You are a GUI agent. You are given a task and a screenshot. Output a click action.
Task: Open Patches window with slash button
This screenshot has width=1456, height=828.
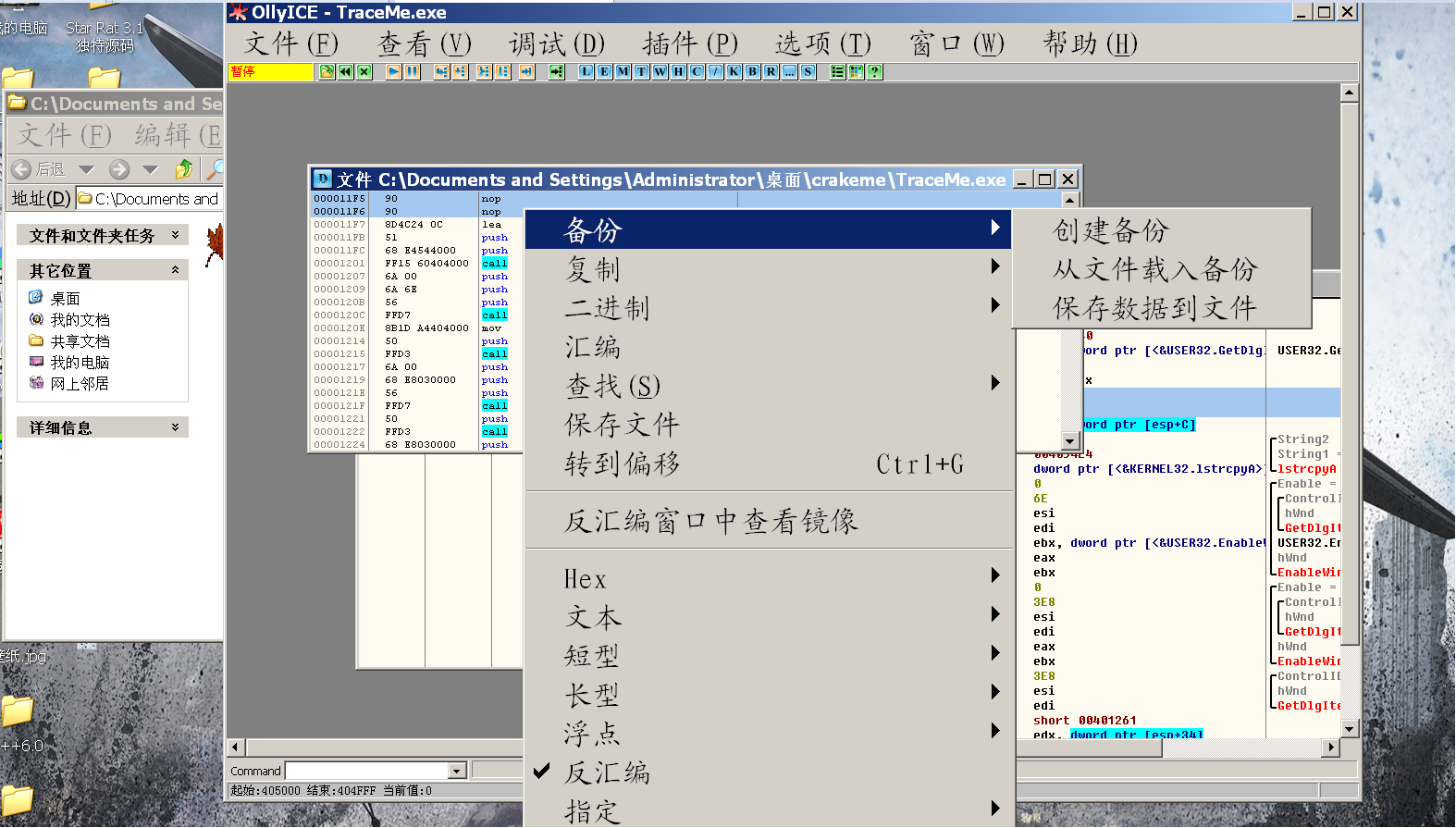pos(715,71)
